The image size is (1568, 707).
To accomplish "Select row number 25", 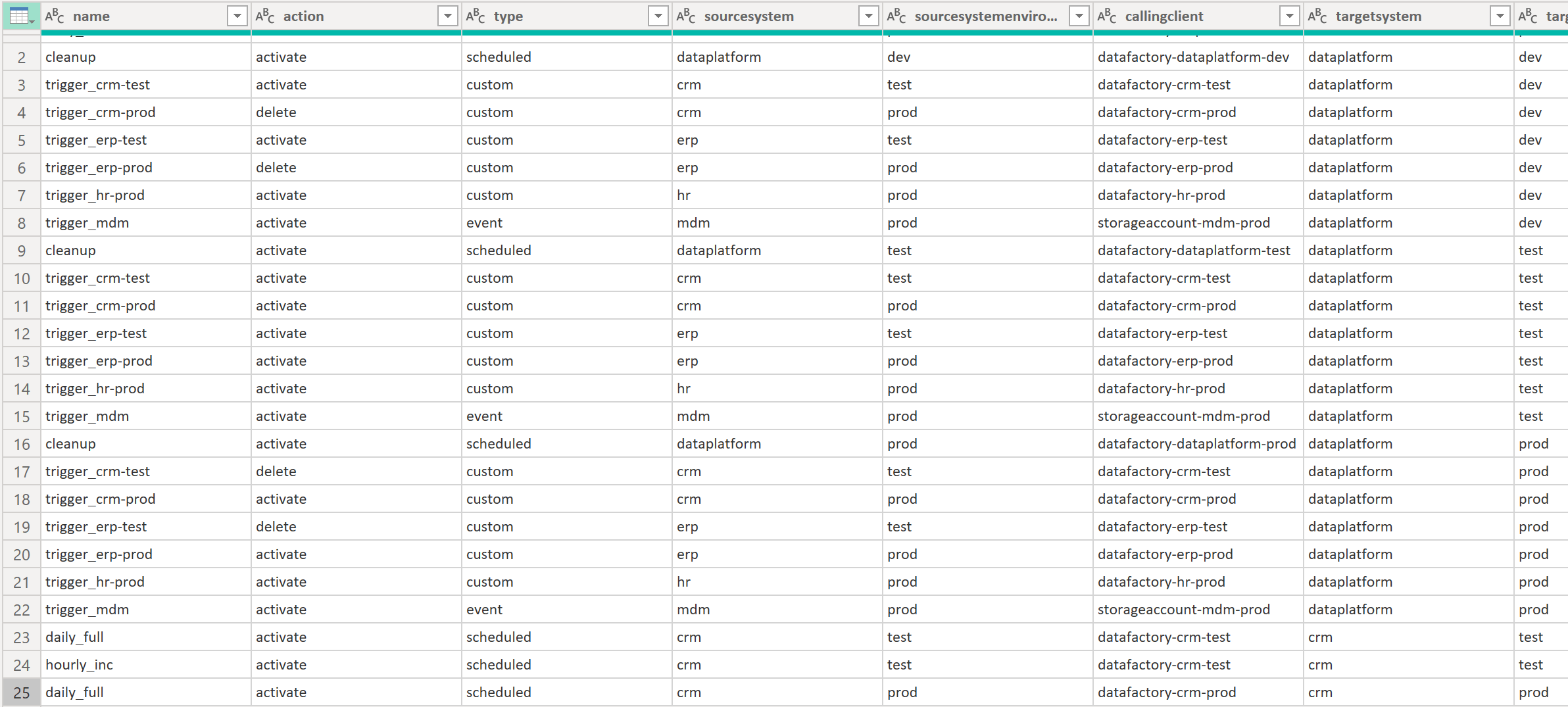I will point(21,692).
